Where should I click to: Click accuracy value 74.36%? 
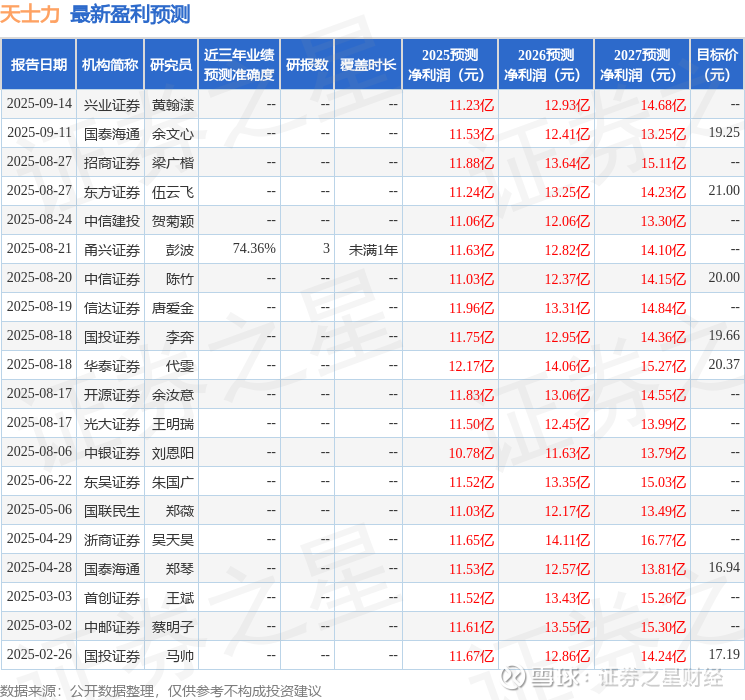[254, 249]
